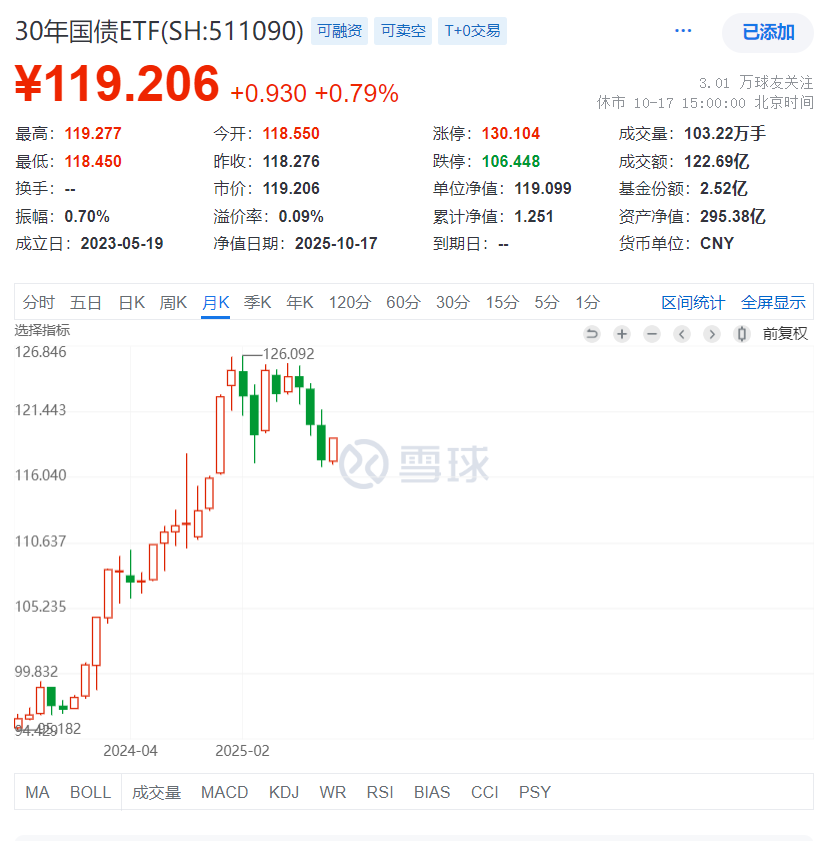Select the BIAS sub-indicator
This screenshot has width=838, height=841.
432,792
